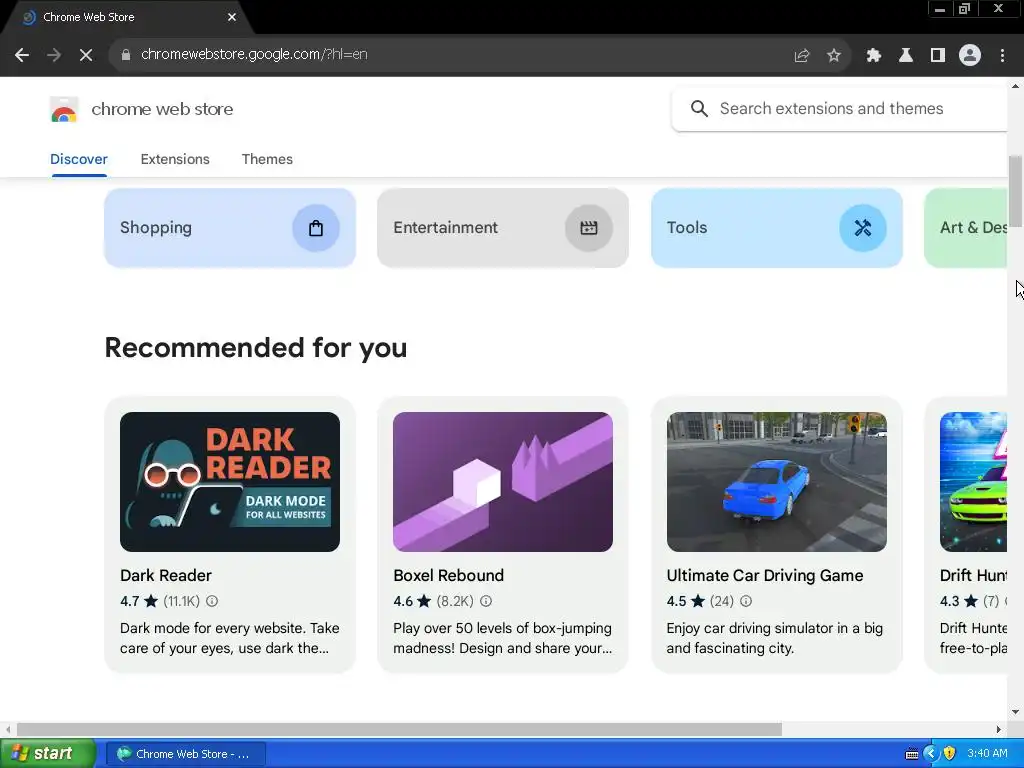
Task: Click the Drift Hunters thumbnail image
Action: (x=973, y=482)
